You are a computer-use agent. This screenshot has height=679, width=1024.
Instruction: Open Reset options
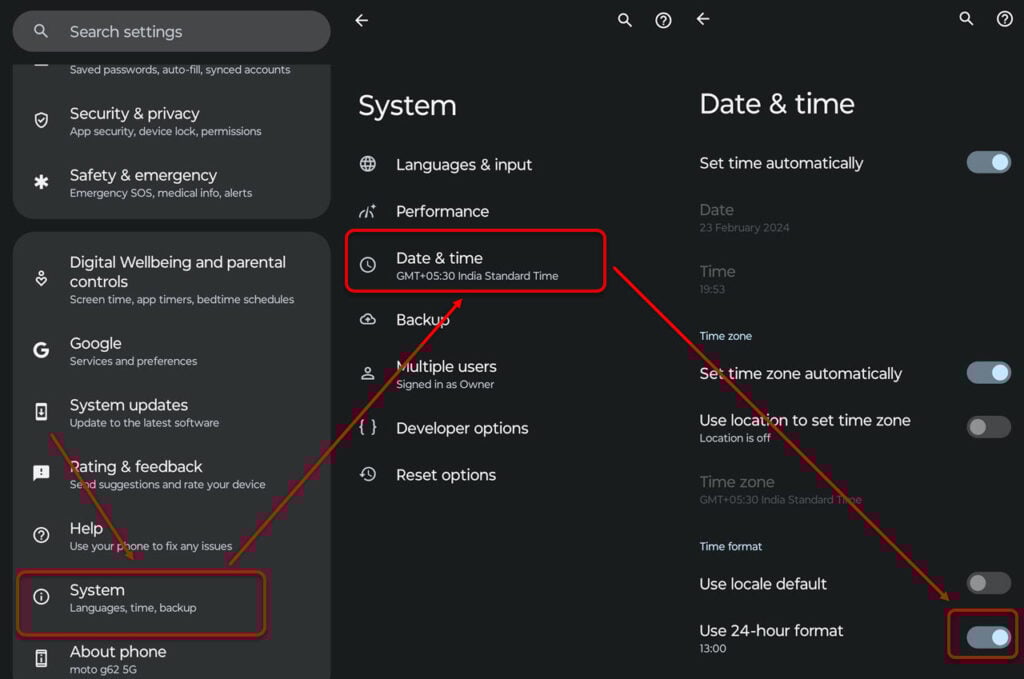click(x=446, y=475)
